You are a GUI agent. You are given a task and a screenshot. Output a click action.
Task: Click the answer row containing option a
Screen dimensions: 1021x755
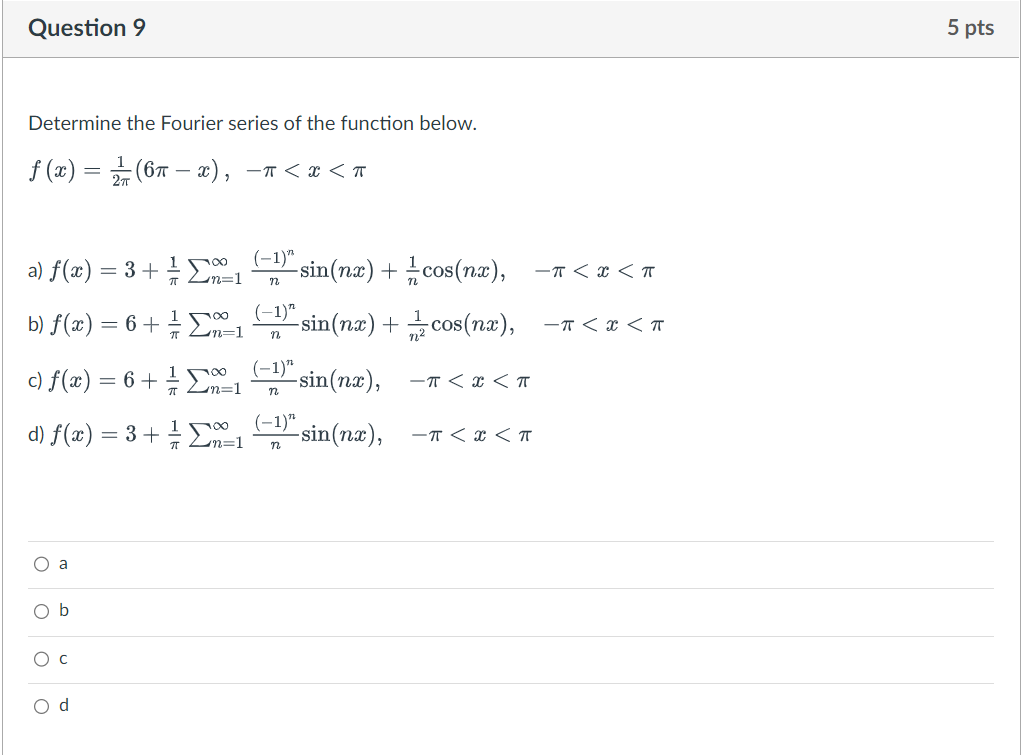click(x=500, y=564)
